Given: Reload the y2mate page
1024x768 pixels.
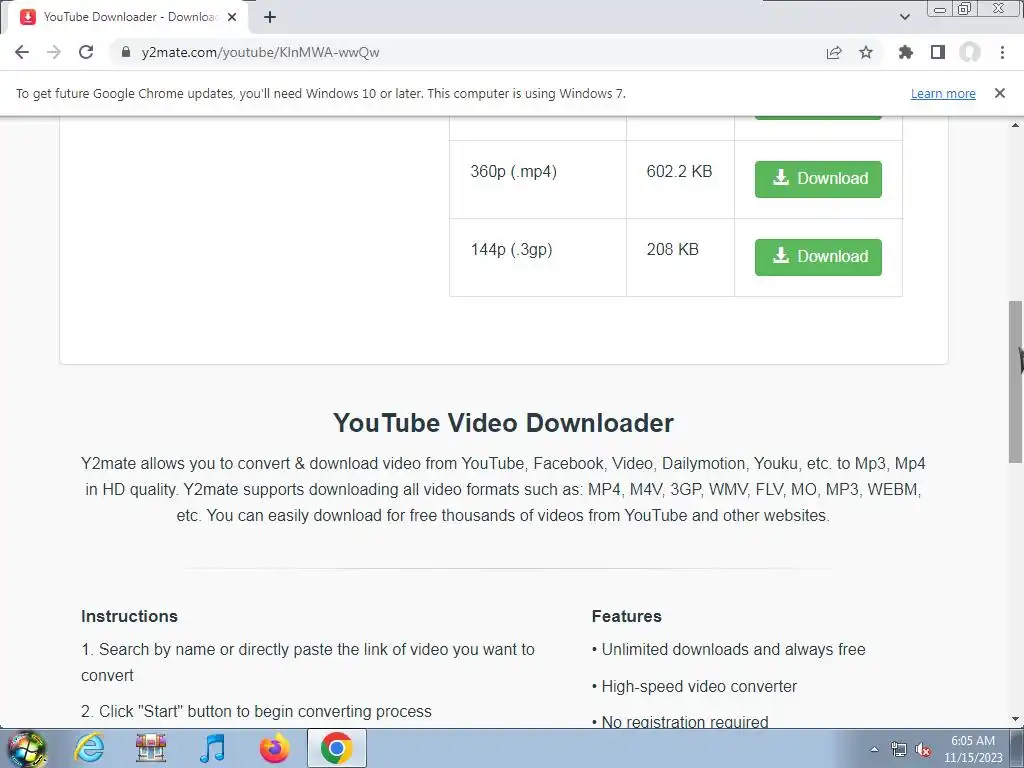Looking at the screenshot, I should [x=86, y=52].
